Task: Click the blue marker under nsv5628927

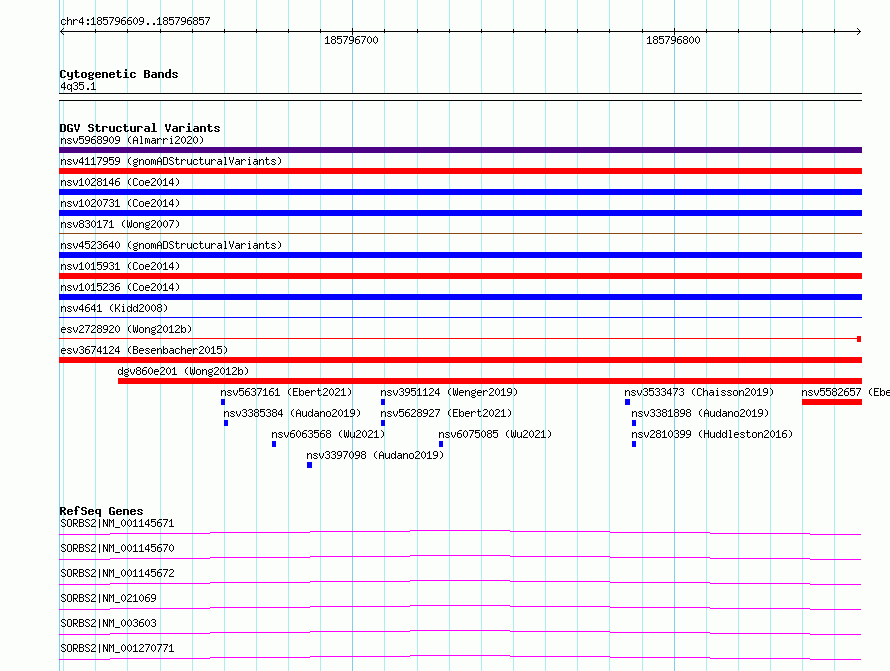Action: coord(383,423)
